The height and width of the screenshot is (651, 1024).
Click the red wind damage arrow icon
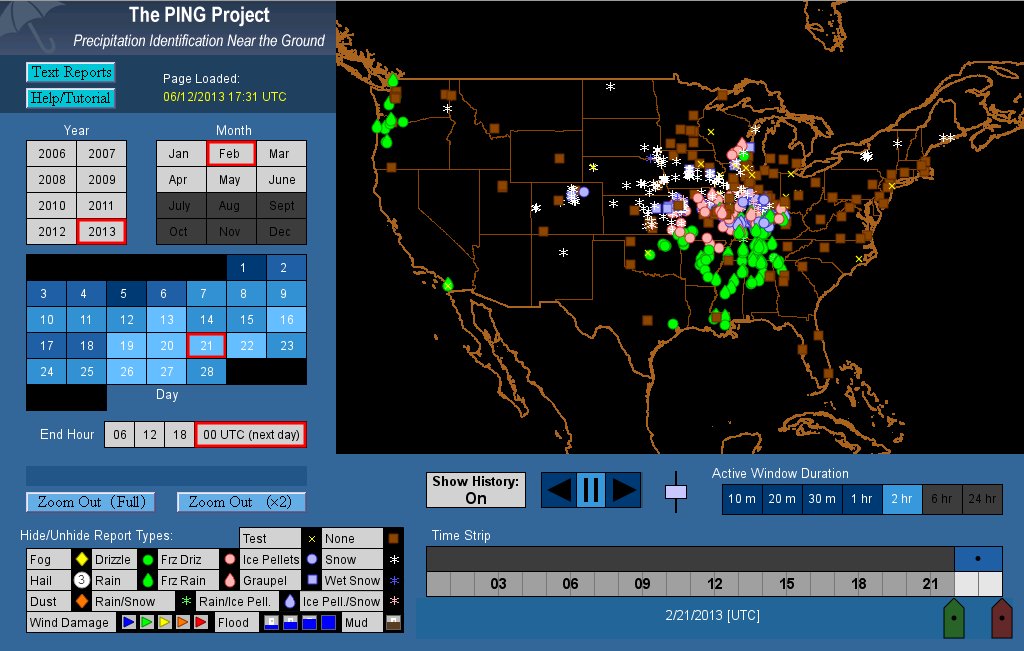200,623
